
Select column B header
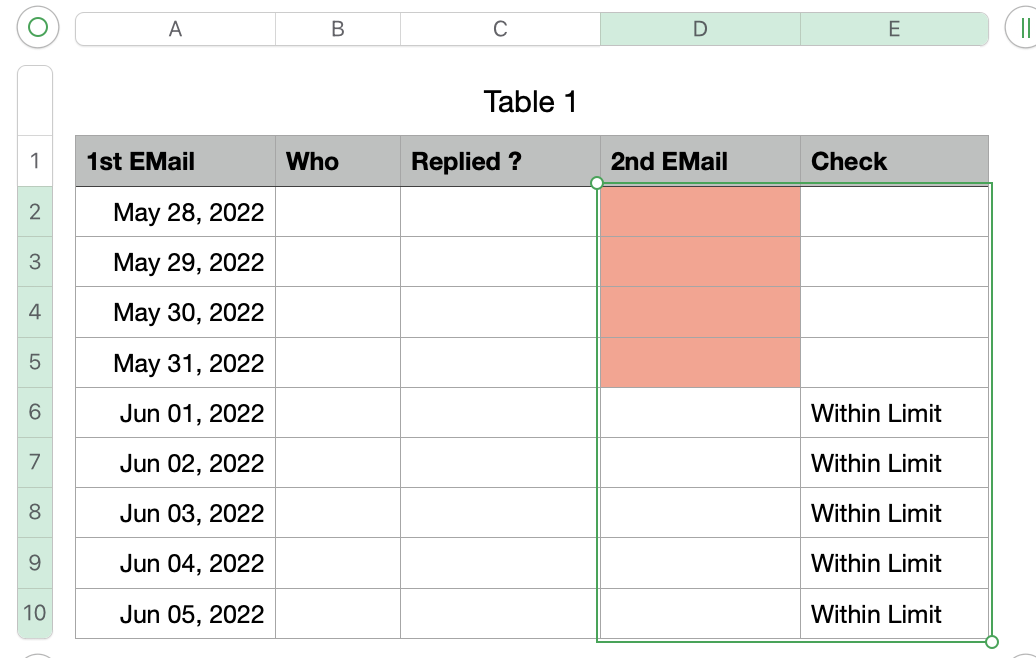click(x=338, y=29)
